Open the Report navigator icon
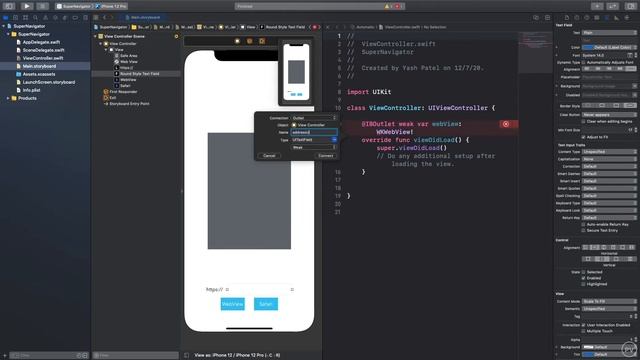The height and width of the screenshot is (360, 640). [85, 18]
